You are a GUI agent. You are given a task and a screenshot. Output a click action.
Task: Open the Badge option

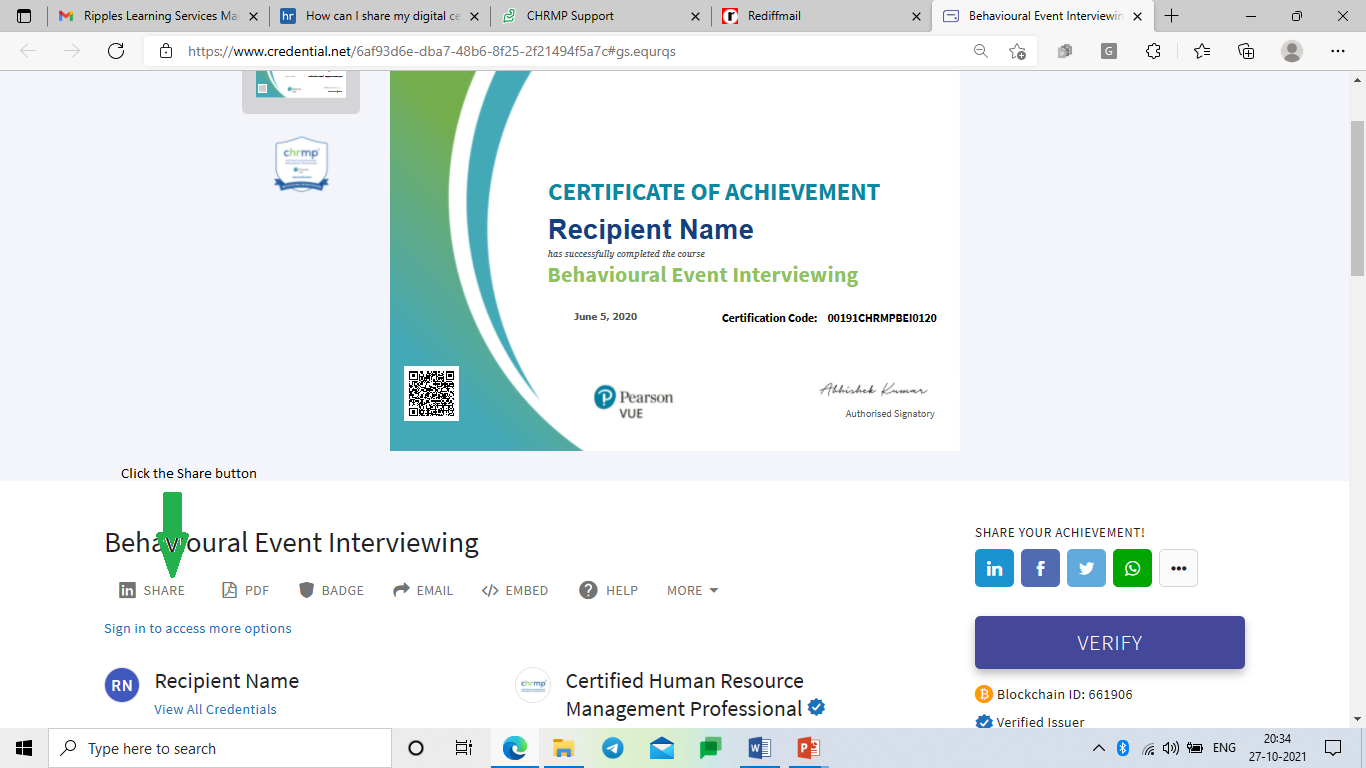(331, 590)
